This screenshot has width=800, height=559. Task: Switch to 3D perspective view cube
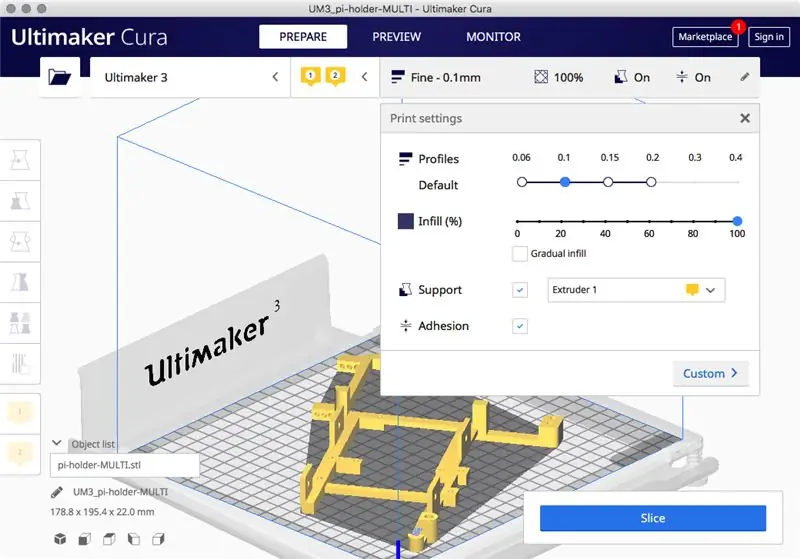coord(60,539)
